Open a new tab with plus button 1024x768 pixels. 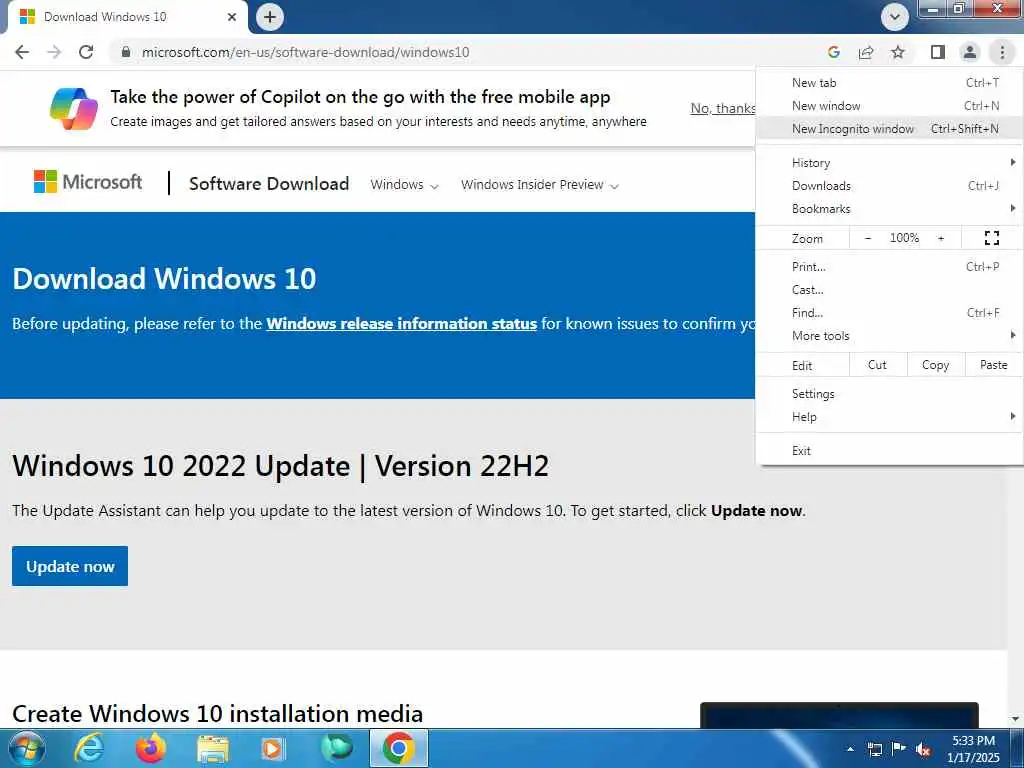point(270,17)
